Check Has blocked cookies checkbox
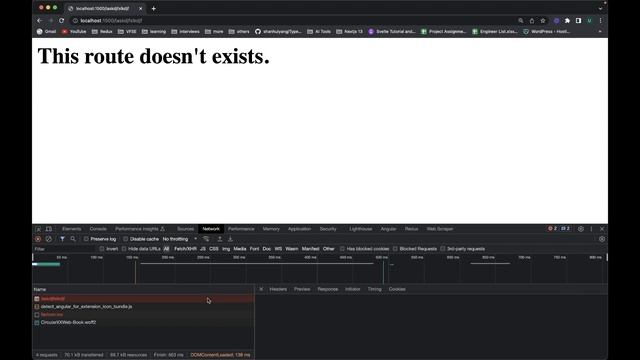This screenshot has height=360, width=640. [x=342, y=249]
